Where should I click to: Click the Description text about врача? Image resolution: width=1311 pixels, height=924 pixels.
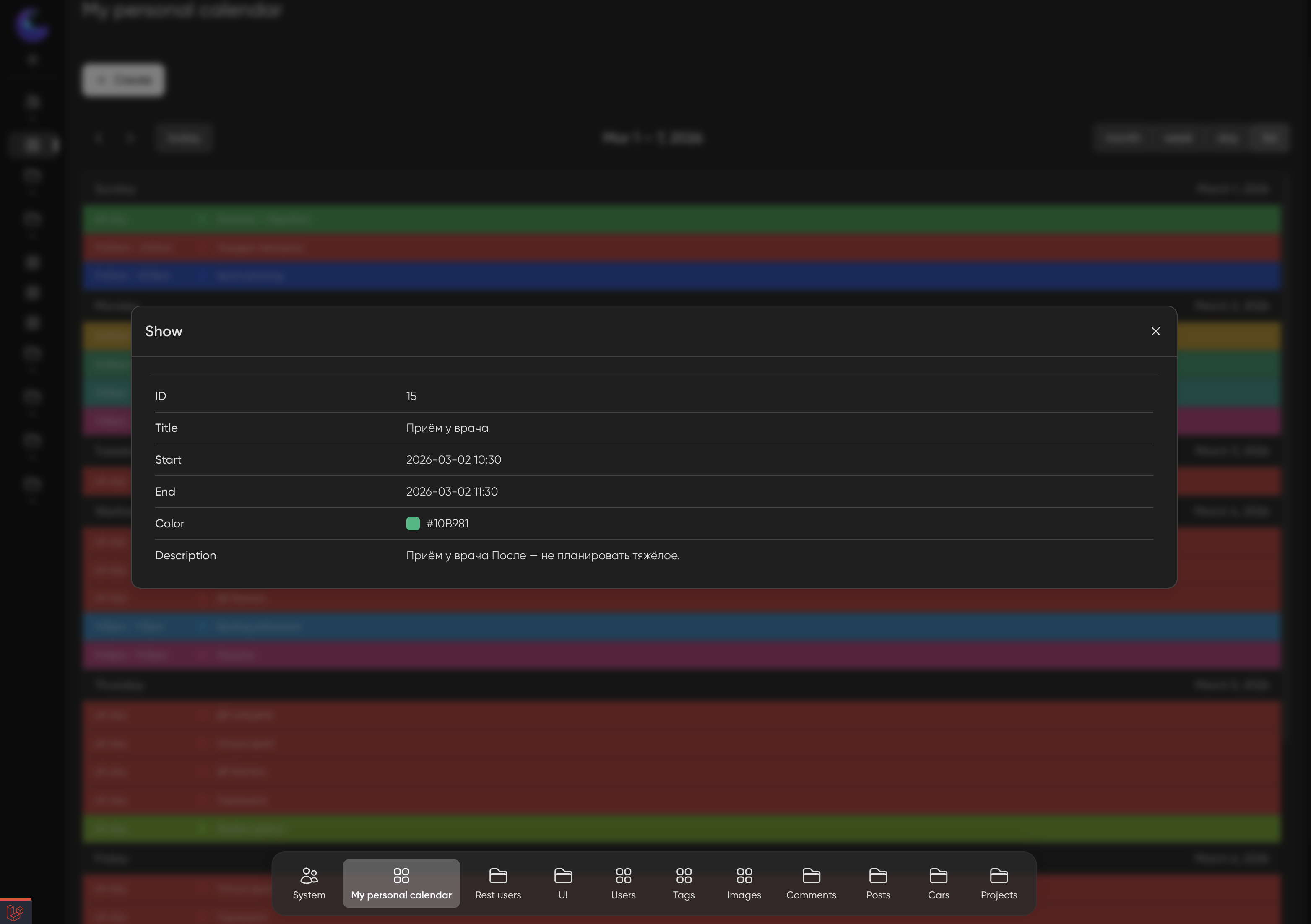tap(542, 556)
